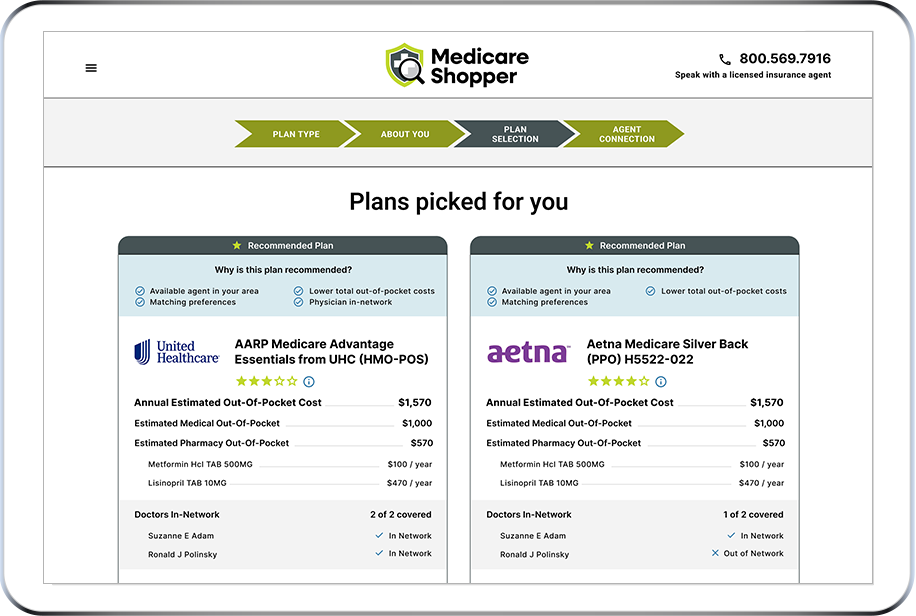
Task: Click the star in the left Recommended Plan header
Action: 237,245
